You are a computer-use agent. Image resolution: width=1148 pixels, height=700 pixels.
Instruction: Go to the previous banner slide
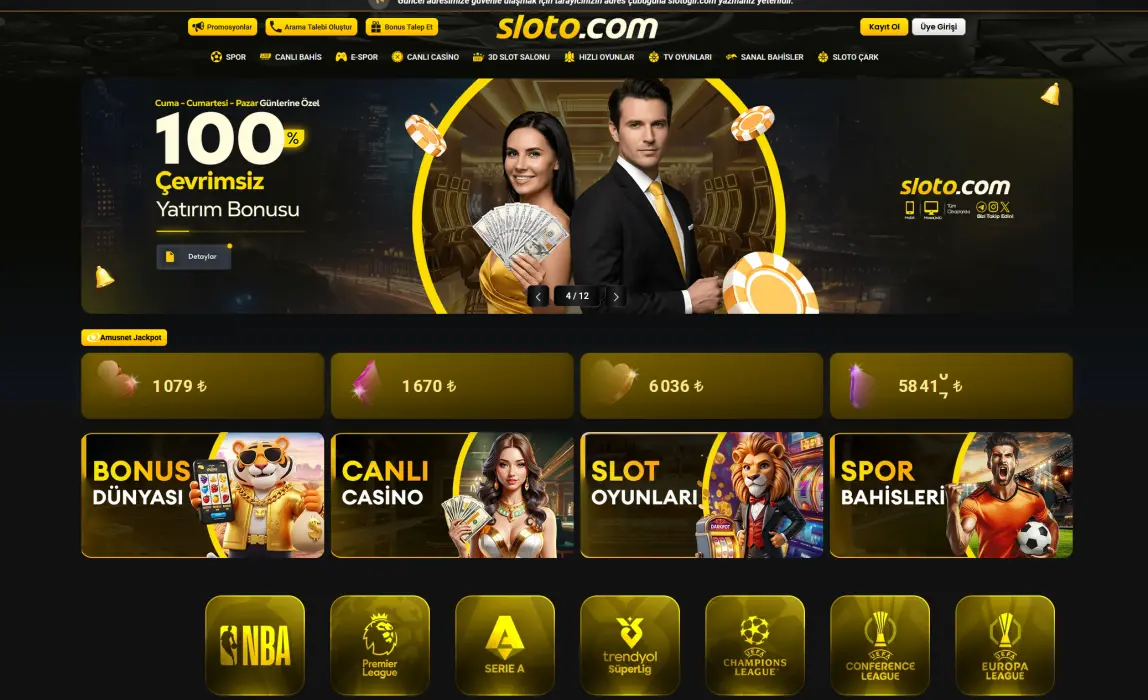pyautogui.click(x=538, y=297)
